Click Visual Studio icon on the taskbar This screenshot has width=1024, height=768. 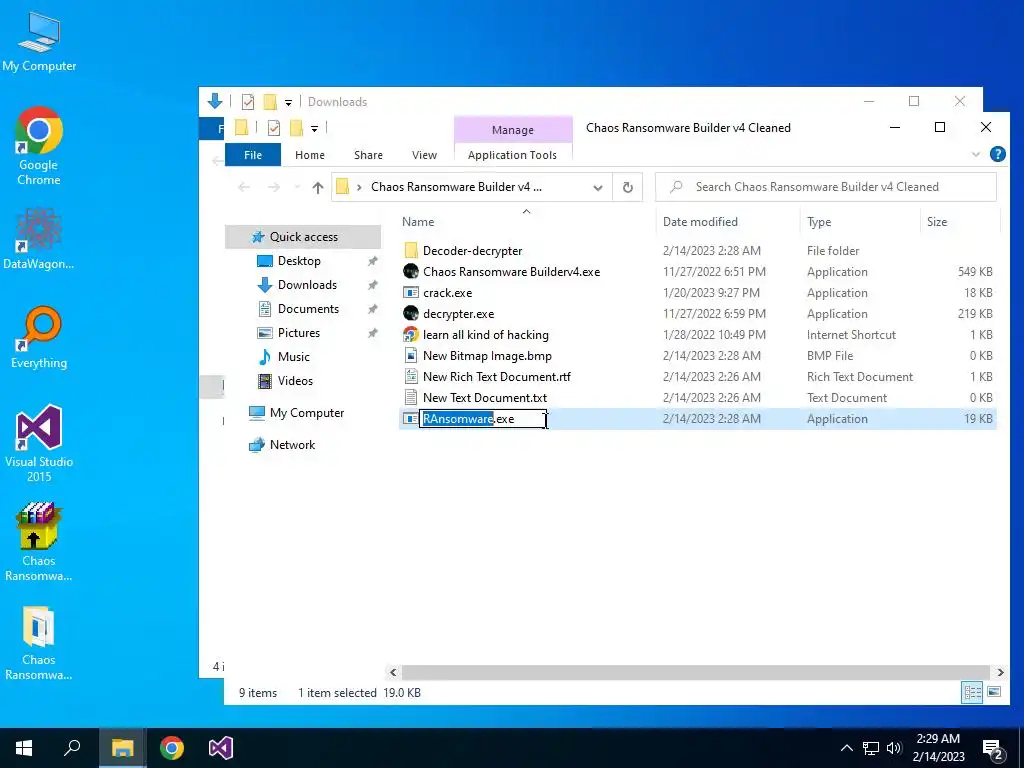click(221, 748)
